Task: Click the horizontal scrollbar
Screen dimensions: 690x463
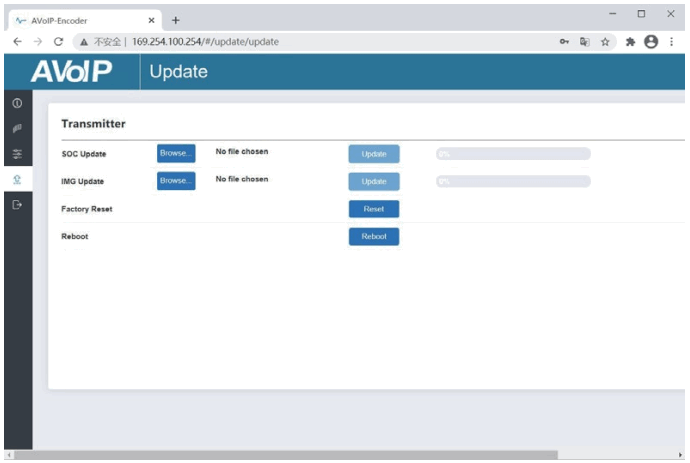Action: click(x=286, y=455)
